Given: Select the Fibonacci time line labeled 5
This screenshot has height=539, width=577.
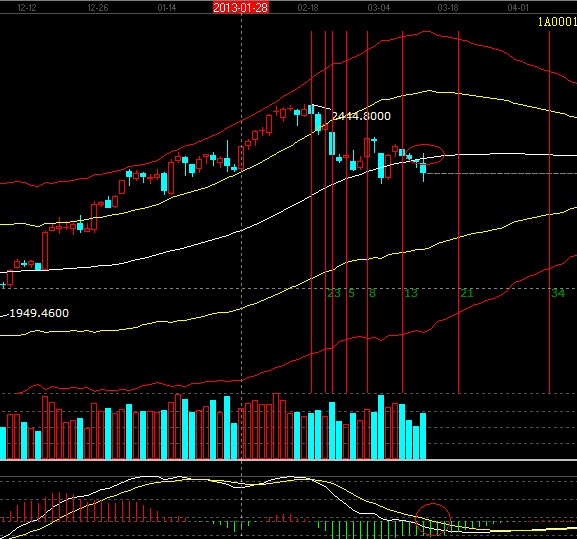Looking at the screenshot, I should [x=347, y=212].
